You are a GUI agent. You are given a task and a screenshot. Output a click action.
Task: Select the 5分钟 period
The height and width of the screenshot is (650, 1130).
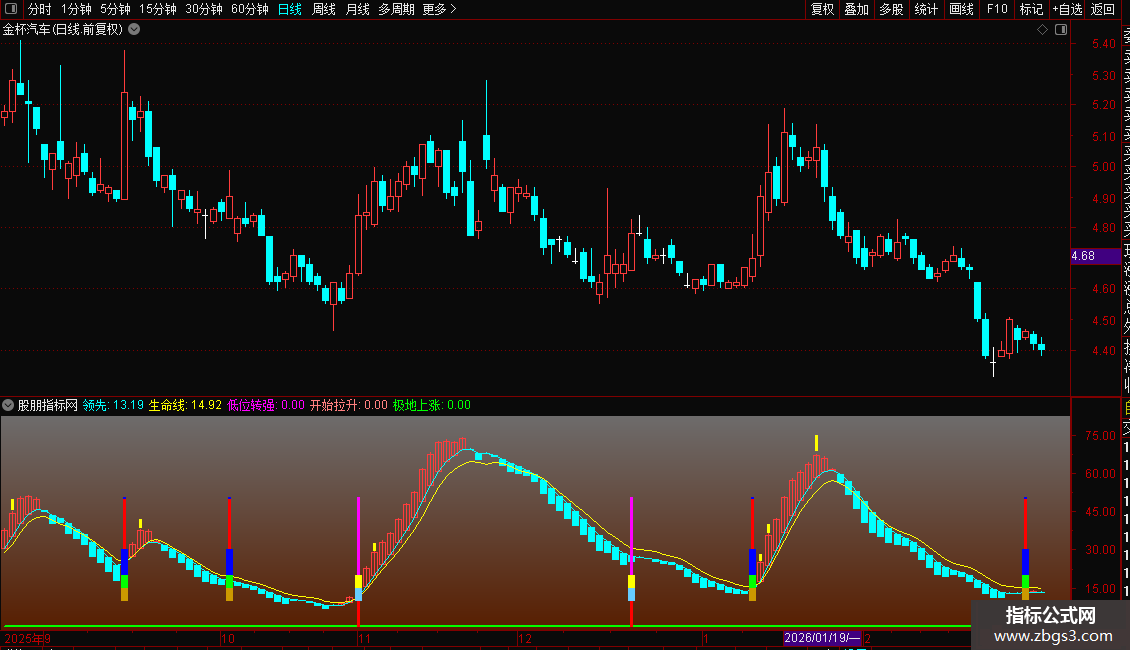(x=115, y=9)
